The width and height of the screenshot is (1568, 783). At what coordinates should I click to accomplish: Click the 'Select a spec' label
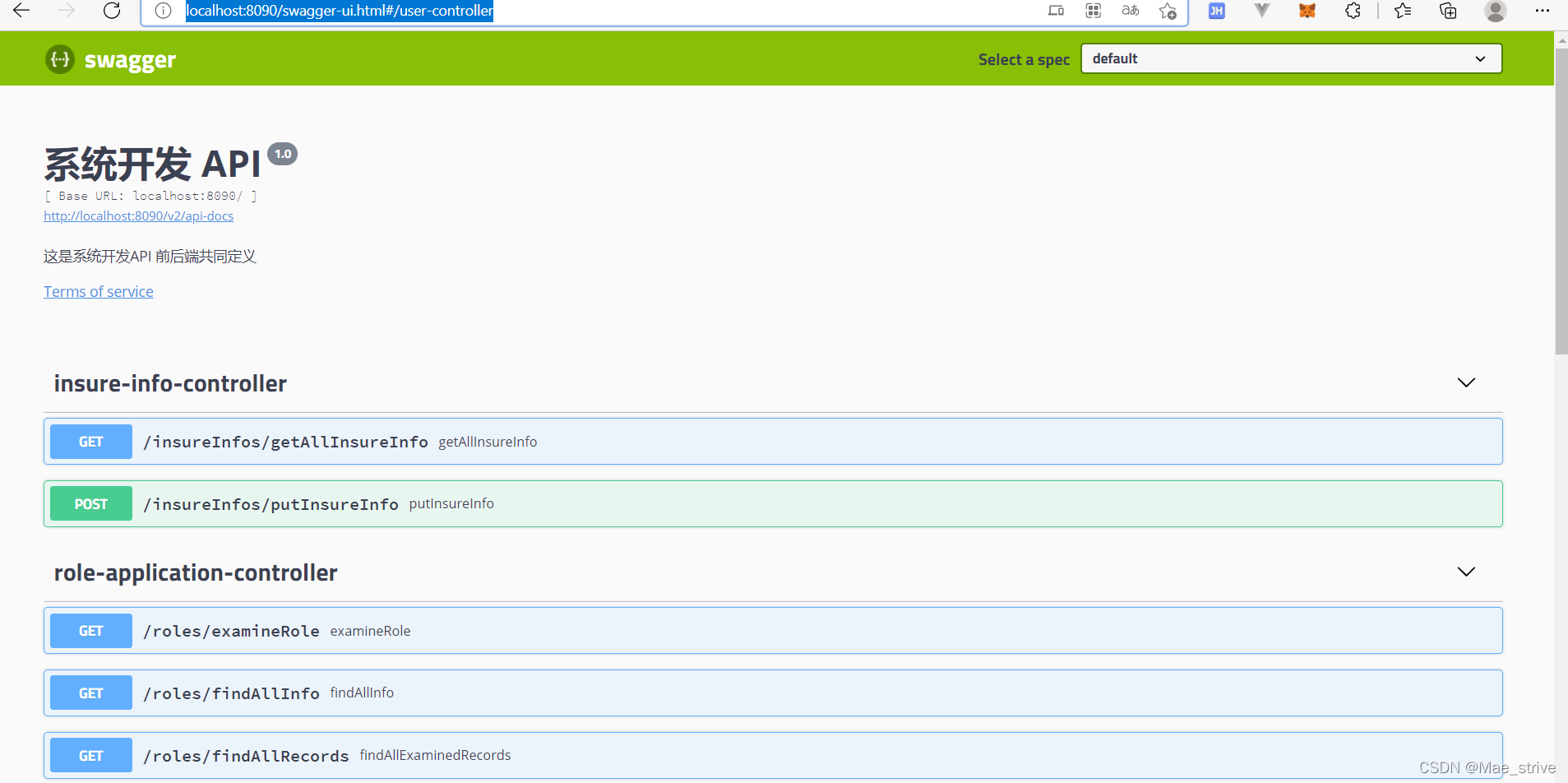[x=1024, y=59]
